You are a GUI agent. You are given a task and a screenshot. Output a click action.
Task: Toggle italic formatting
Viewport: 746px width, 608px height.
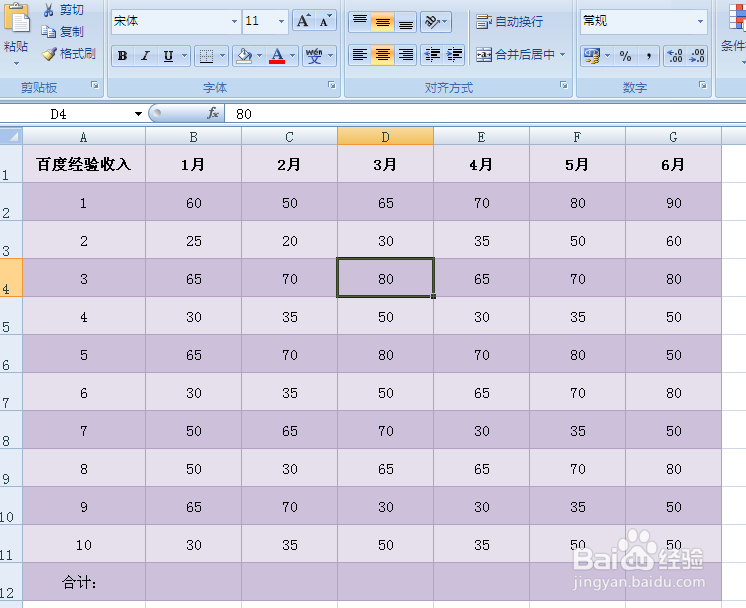point(145,56)
